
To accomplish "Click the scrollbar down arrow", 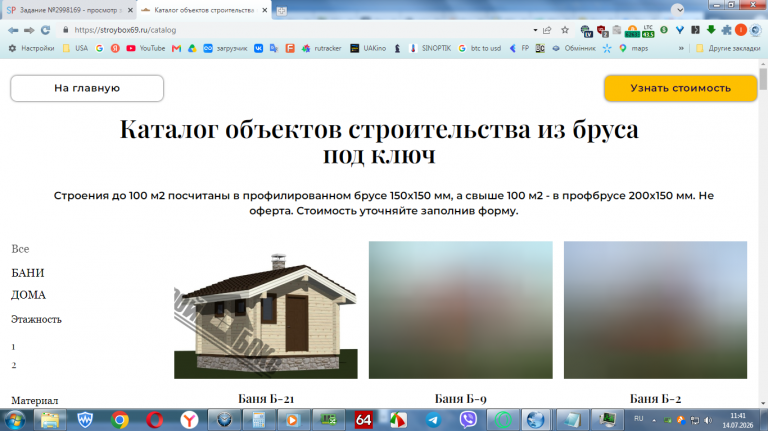I will pyautogui.click(x=763, y=404).
